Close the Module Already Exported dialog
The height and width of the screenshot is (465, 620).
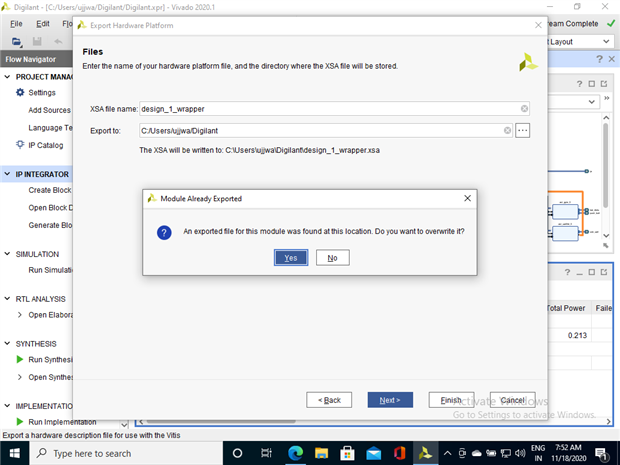[467, 198]
